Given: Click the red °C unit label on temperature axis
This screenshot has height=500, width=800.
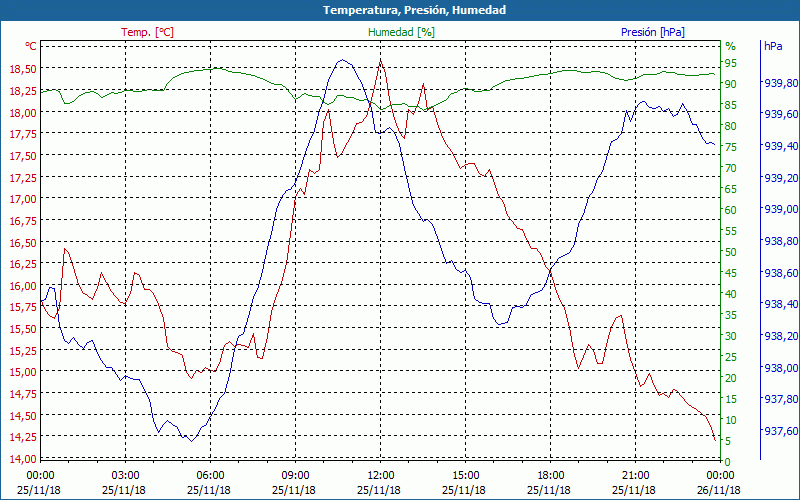Looking at the screenshot, I should tap(31, 46).
